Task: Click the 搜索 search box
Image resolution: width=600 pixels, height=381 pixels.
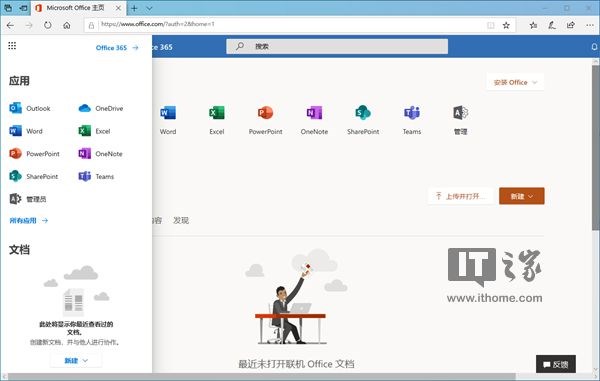Action: (337, 46)
